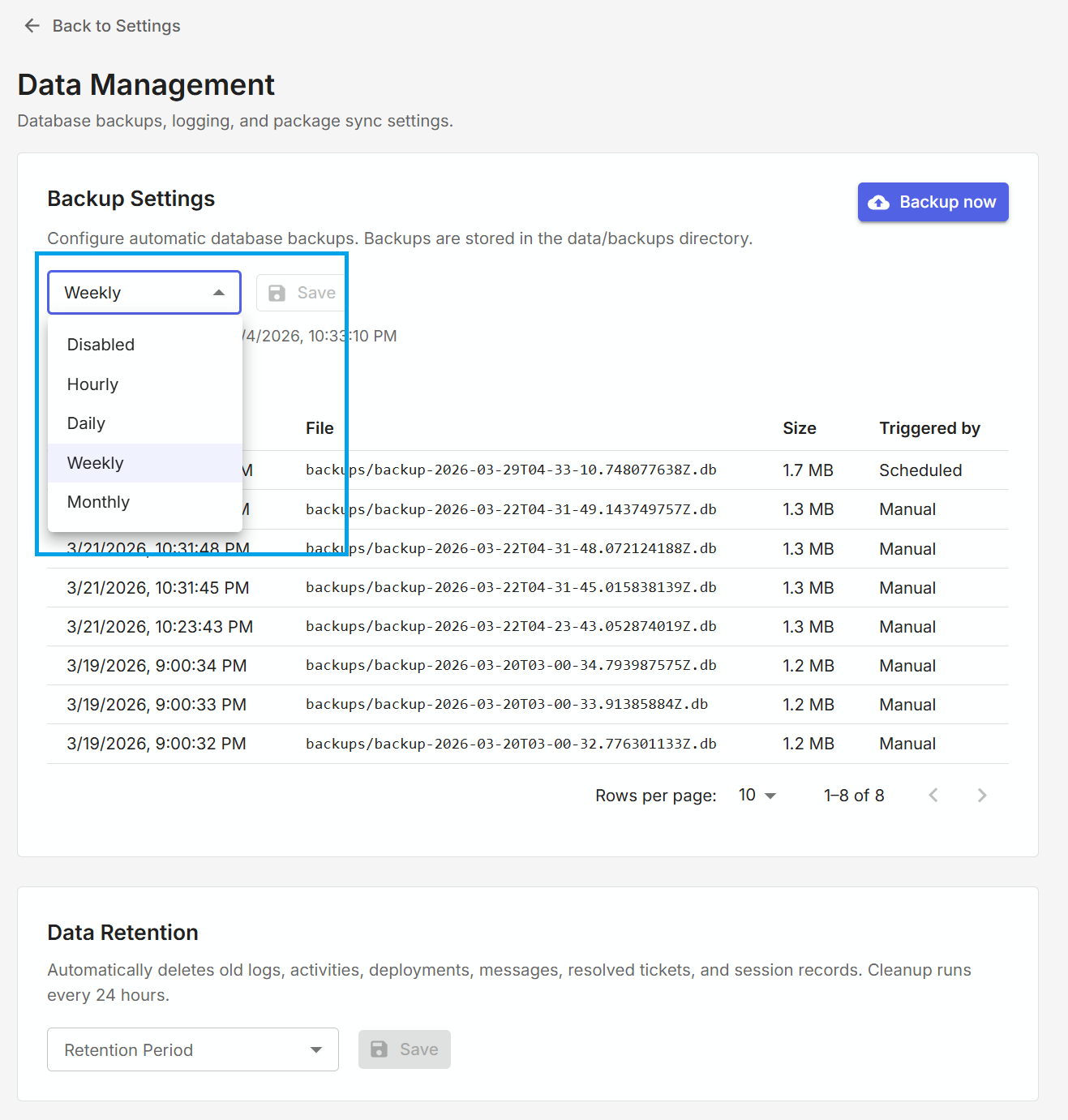
Task: Click the back arrow icon
Action: pos(32,26)
